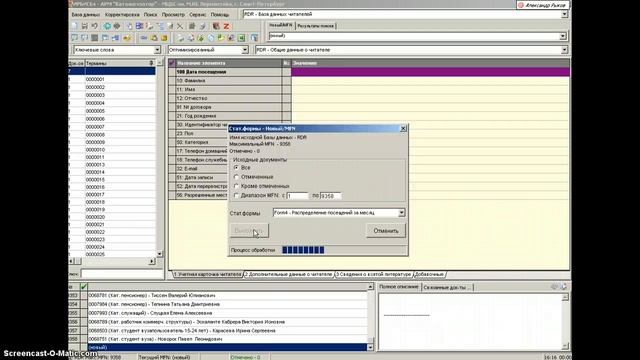Switch to '3 Сведения о взятой литературе' tab
Viewport: 640px width, 360px height.
point(373,274)
